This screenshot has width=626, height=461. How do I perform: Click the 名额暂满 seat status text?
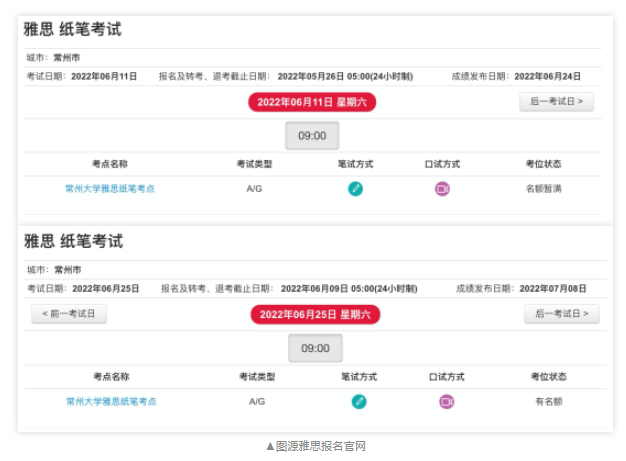(x=543, y=189)
